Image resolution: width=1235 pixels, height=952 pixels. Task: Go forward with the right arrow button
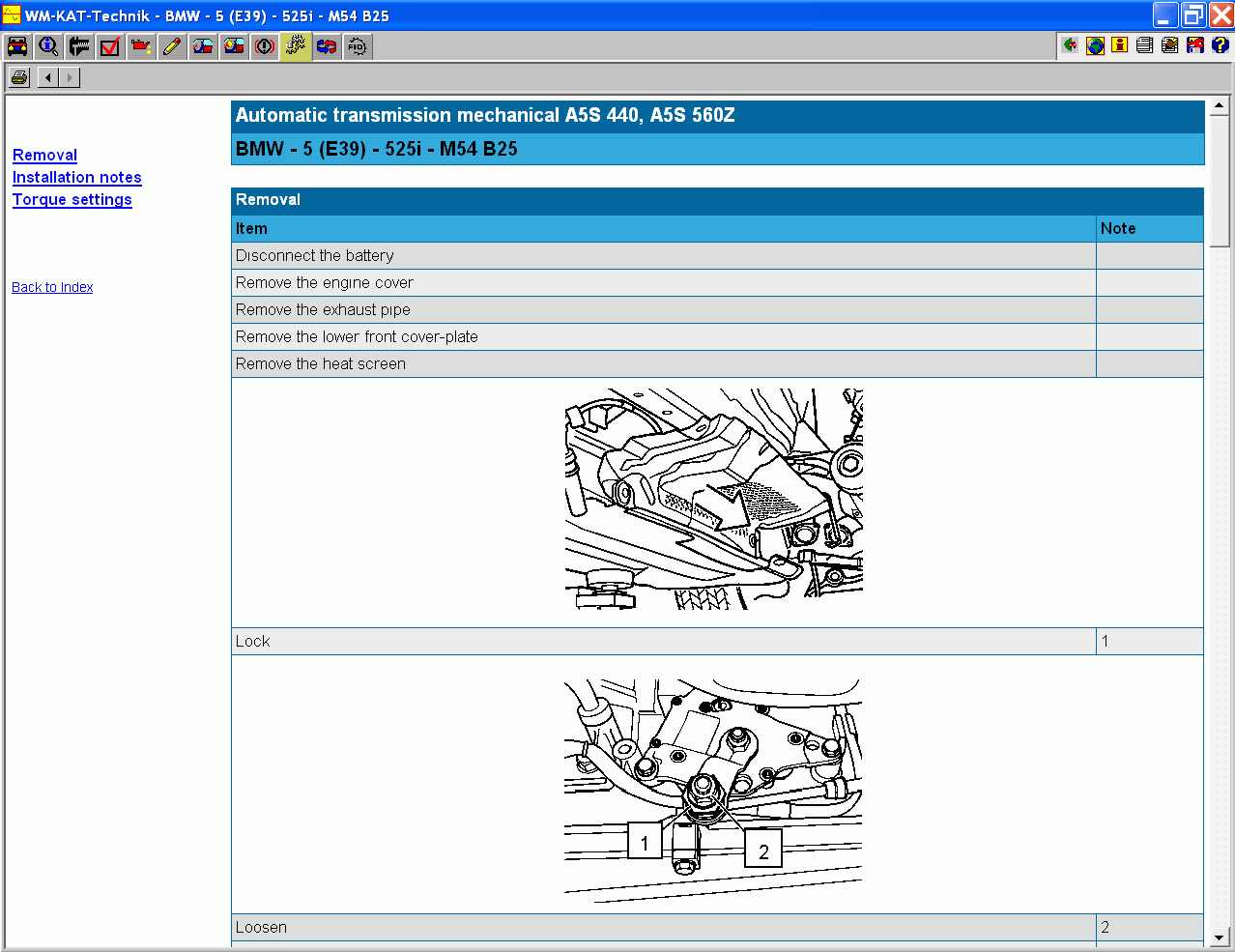click(x=70, y=77)
